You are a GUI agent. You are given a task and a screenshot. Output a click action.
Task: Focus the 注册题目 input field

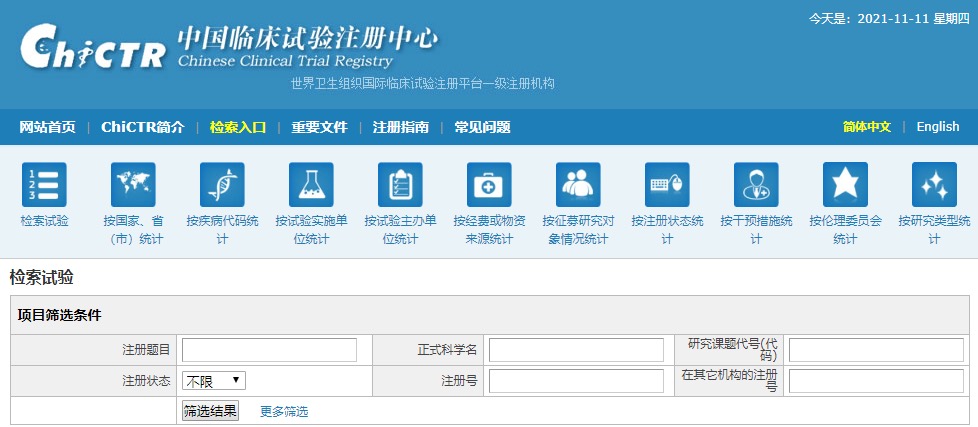[x=269, y=350]
